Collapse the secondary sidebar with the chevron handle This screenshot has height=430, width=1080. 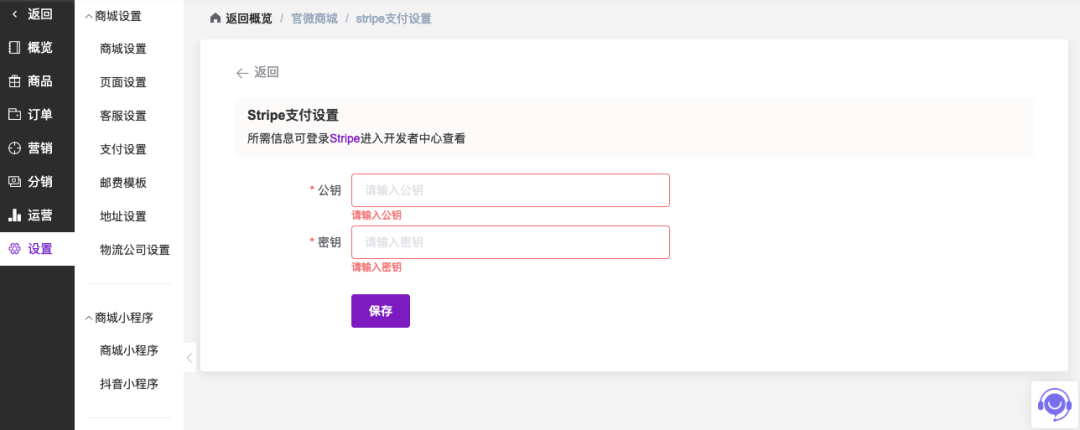189,358
